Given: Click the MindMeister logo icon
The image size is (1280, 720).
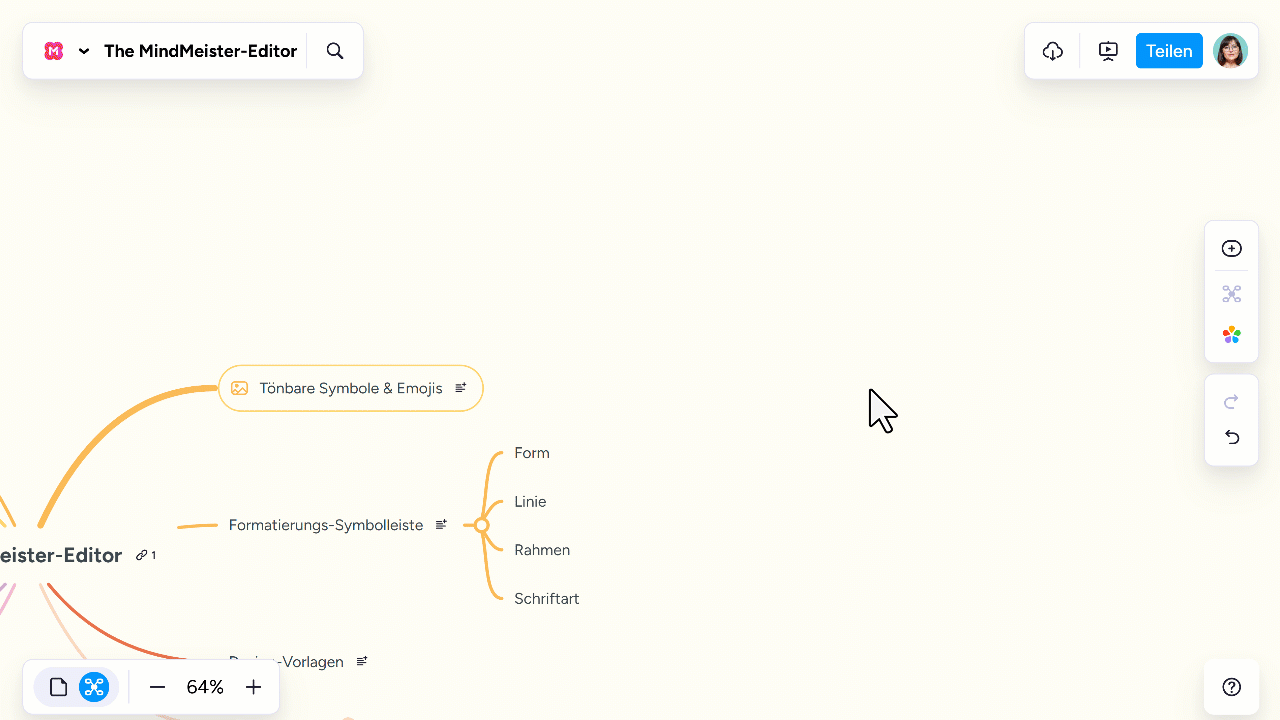Looking at the screenshot, I should tap(54, 51).
